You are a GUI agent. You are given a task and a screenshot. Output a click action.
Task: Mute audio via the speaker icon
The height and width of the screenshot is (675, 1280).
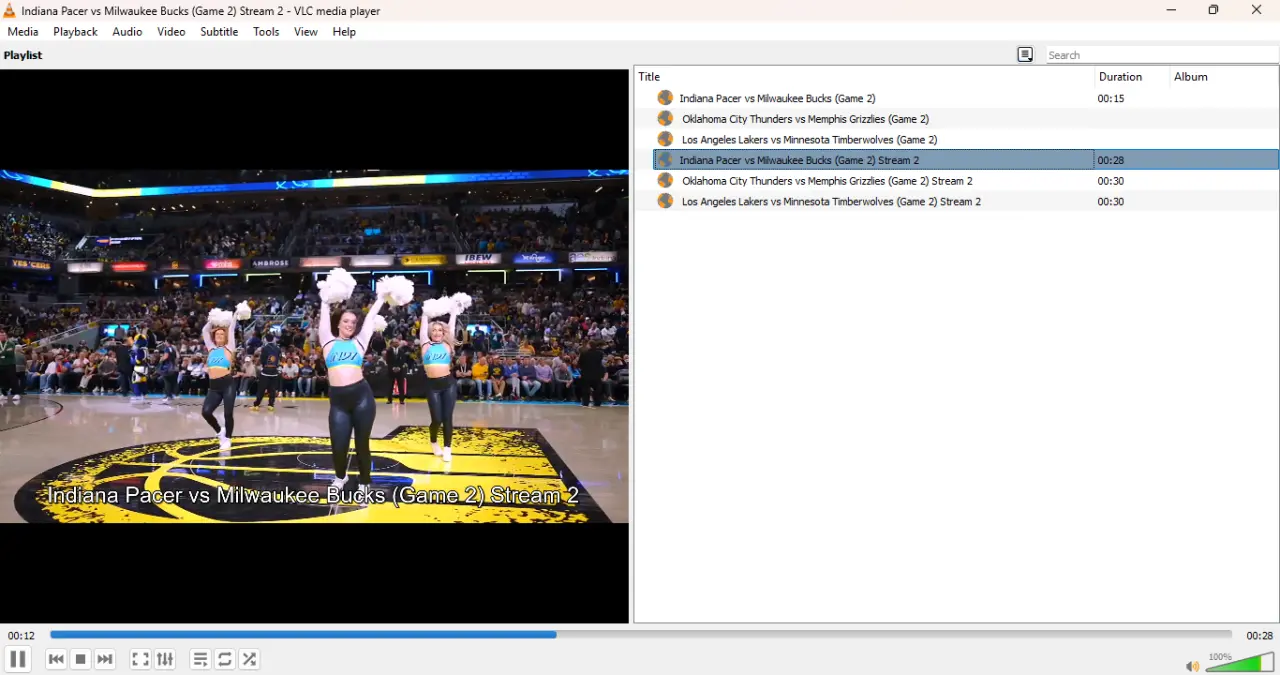click(1192, 666)
